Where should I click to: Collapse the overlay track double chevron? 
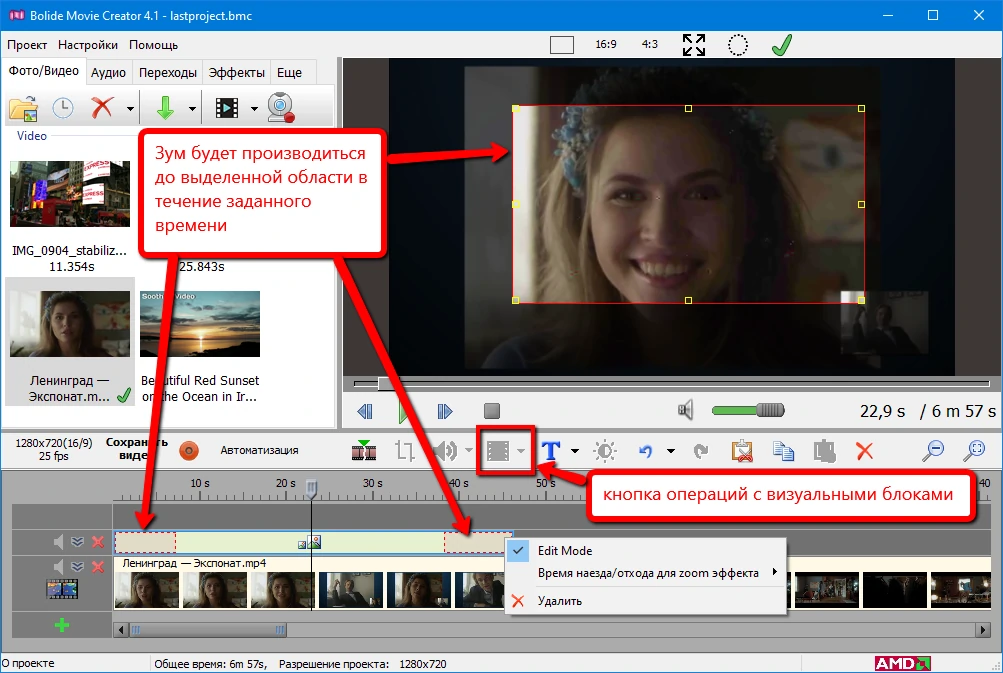77,542
